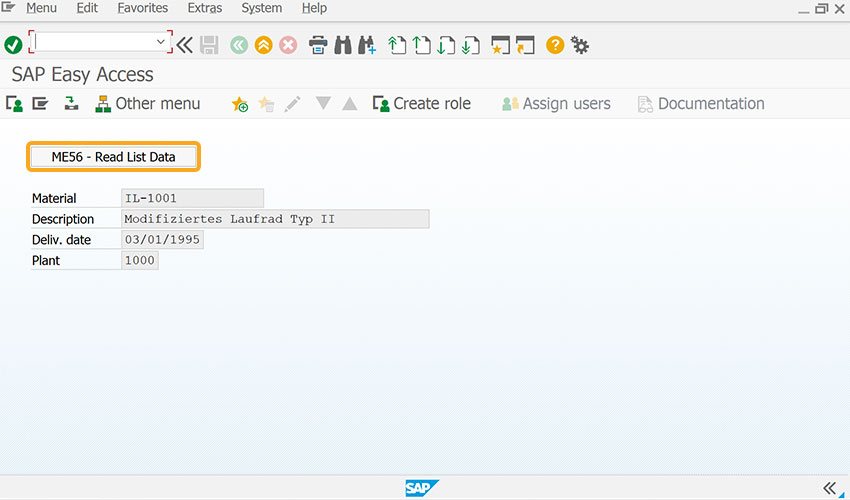Click the User Menu icon
Screen dimensions: 850x500
[14, 104]
